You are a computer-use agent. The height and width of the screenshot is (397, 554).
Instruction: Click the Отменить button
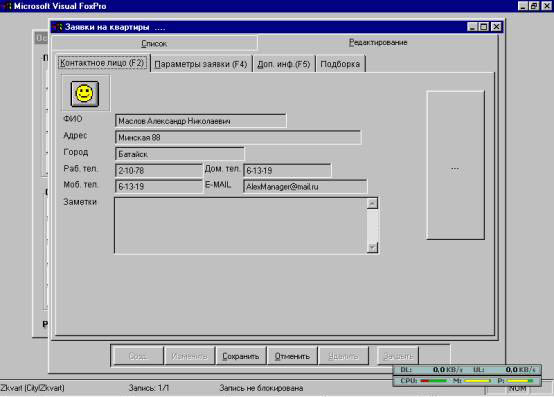point(292,356)
